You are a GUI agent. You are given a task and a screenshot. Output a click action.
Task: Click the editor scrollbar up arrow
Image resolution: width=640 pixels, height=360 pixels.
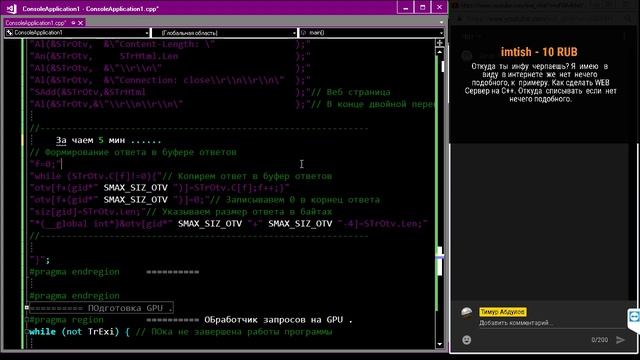click(440, 52)
